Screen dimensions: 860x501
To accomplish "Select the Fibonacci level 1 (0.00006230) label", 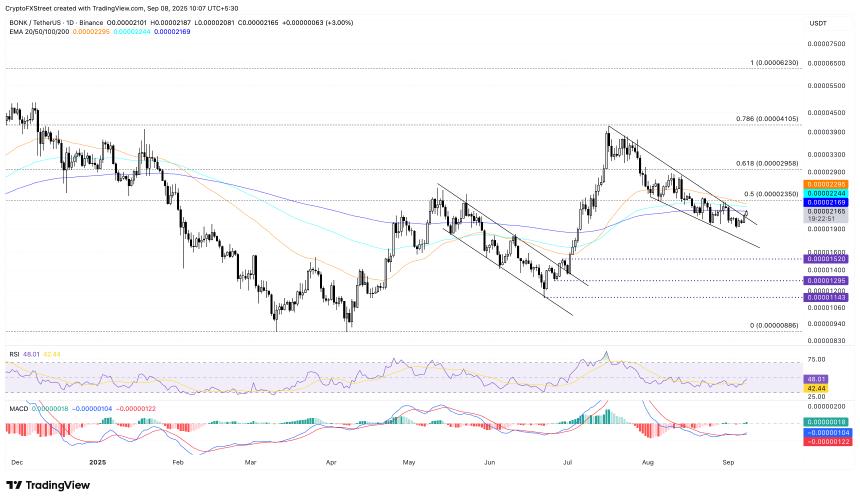I will (774, 63).
